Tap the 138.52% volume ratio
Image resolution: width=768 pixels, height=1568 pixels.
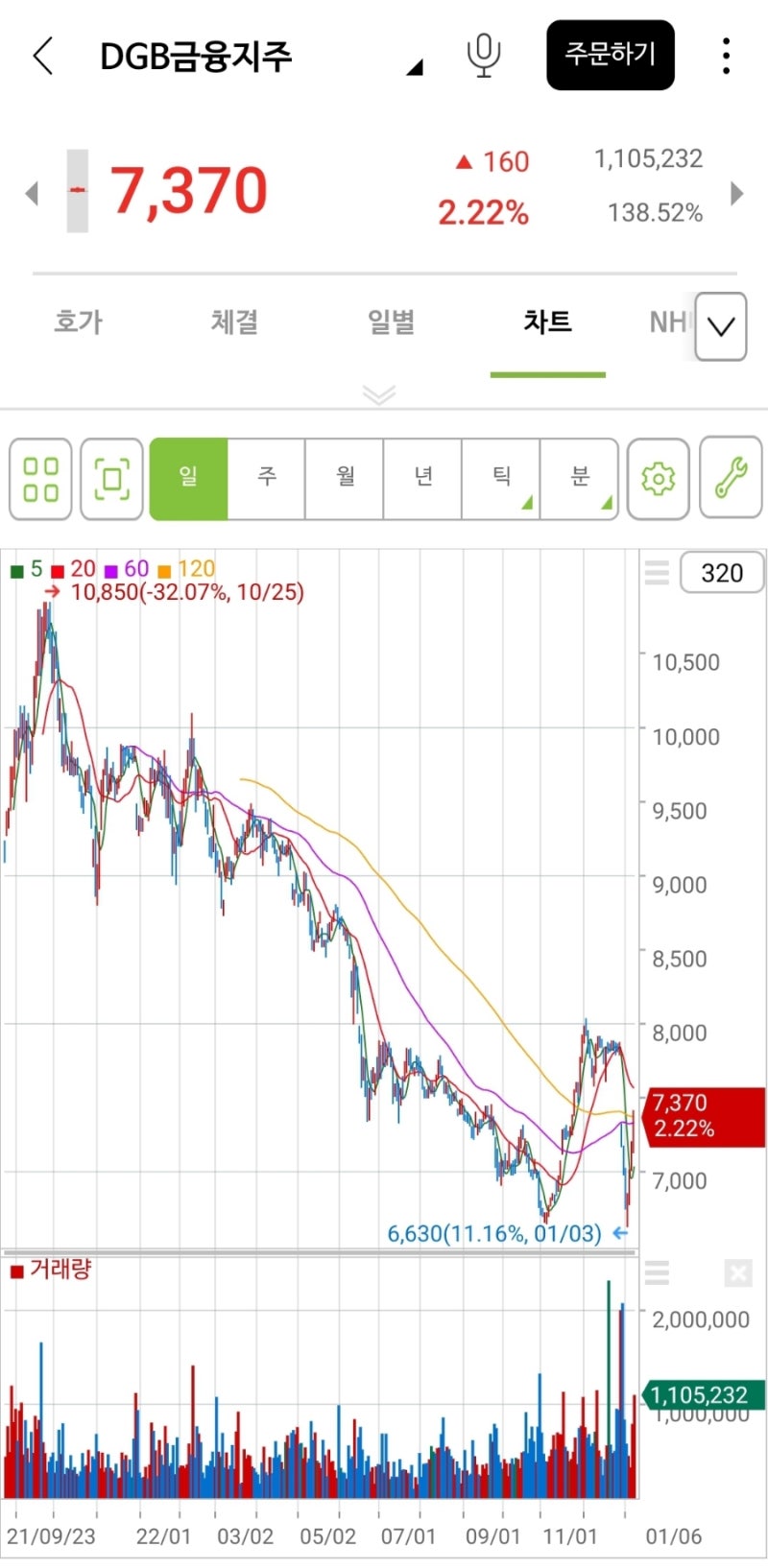655,212
